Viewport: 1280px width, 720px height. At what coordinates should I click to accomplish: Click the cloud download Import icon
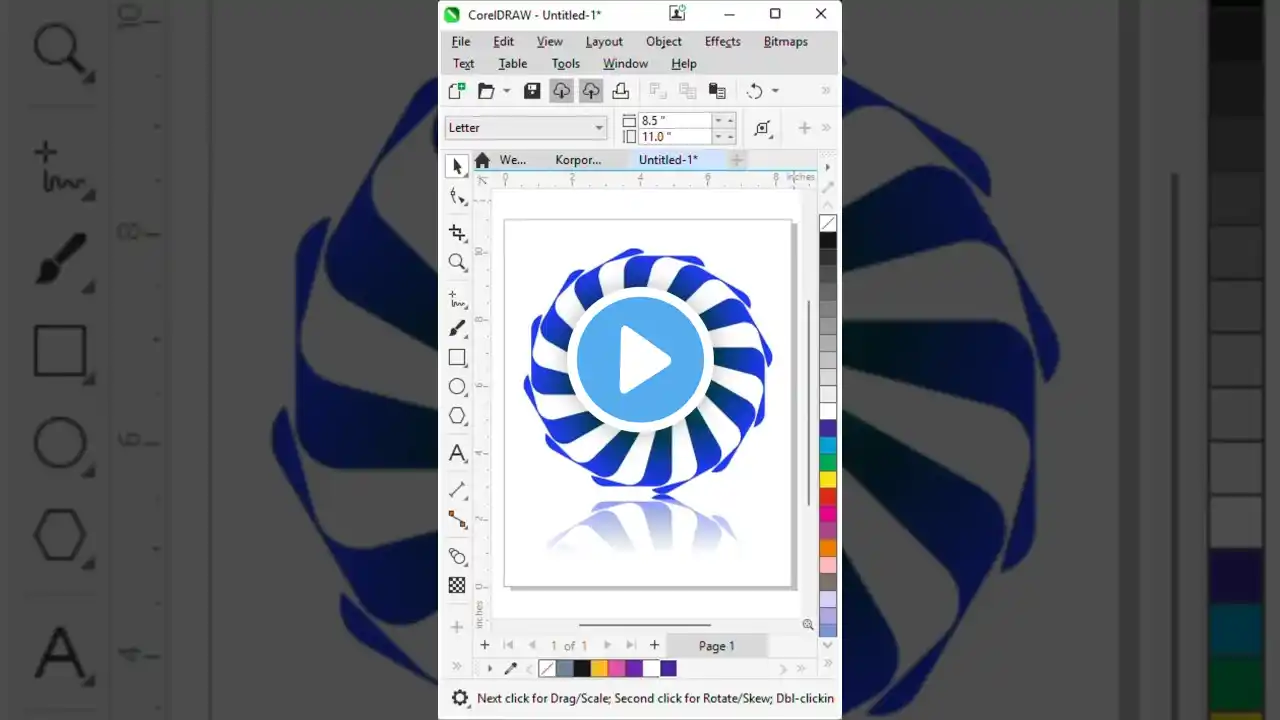[562, 91]
